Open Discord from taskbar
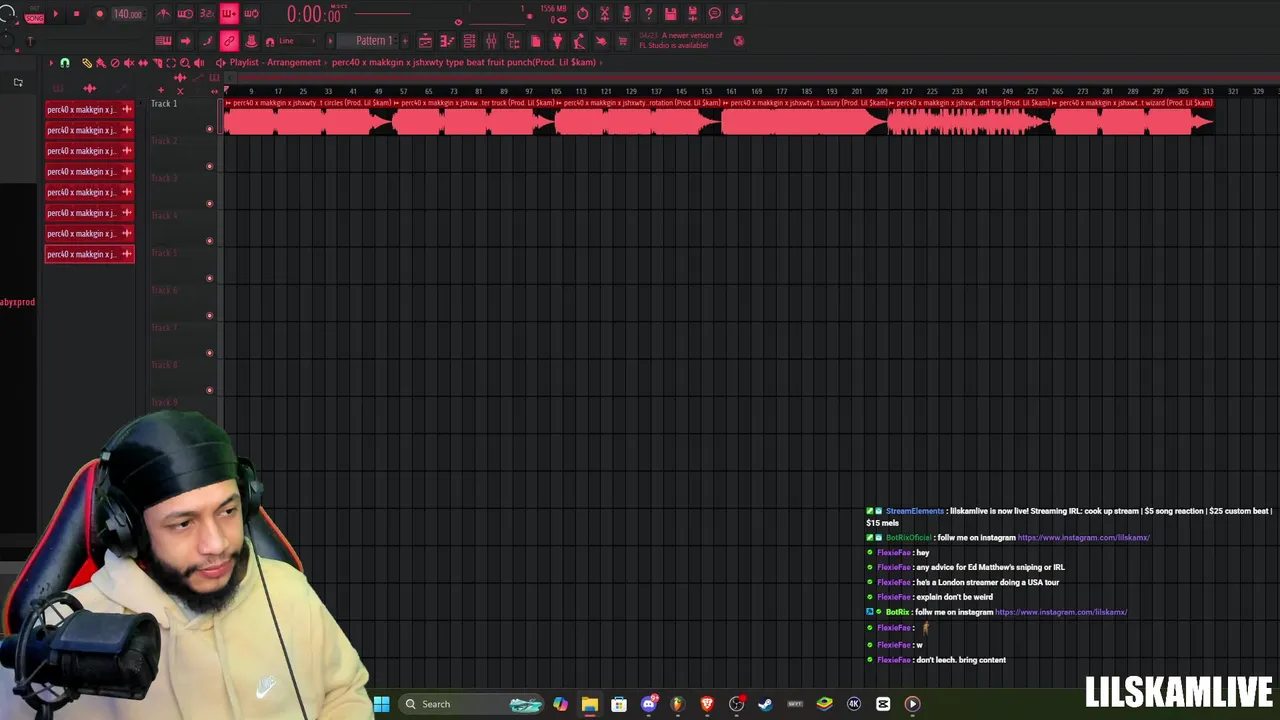 click(648, 704)
